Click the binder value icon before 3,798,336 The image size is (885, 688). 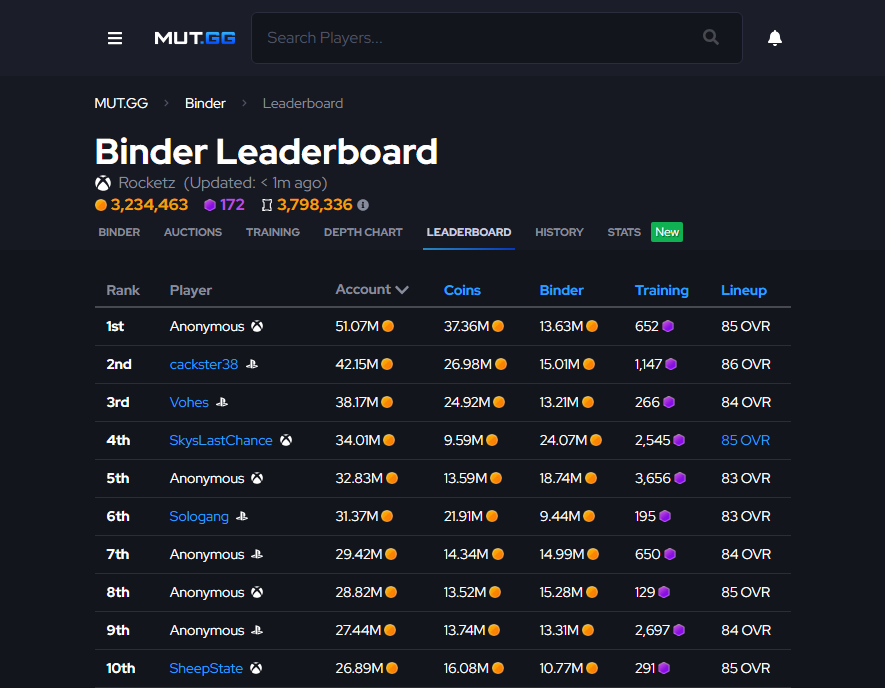point(267,205)
